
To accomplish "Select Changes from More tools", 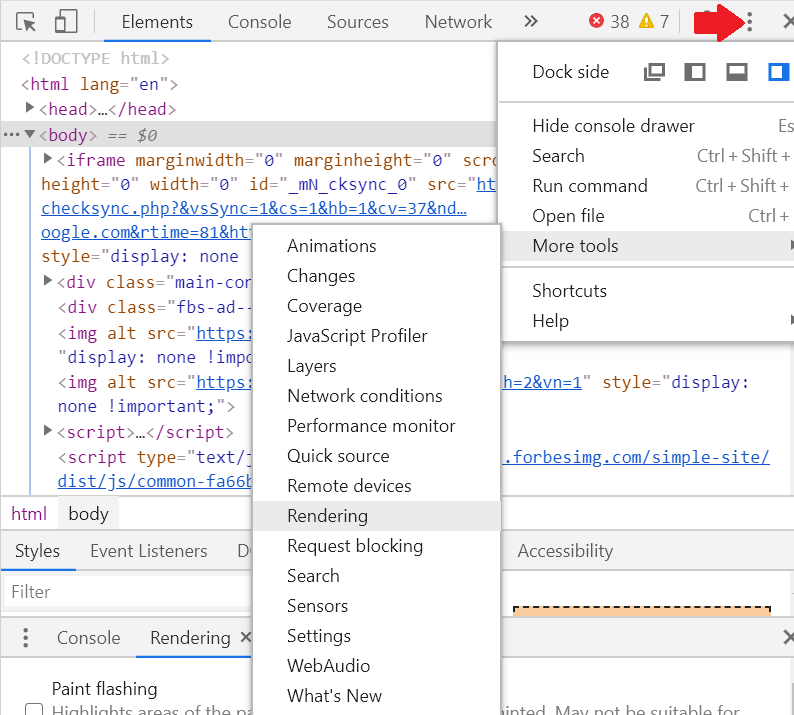I will [376, 276].
